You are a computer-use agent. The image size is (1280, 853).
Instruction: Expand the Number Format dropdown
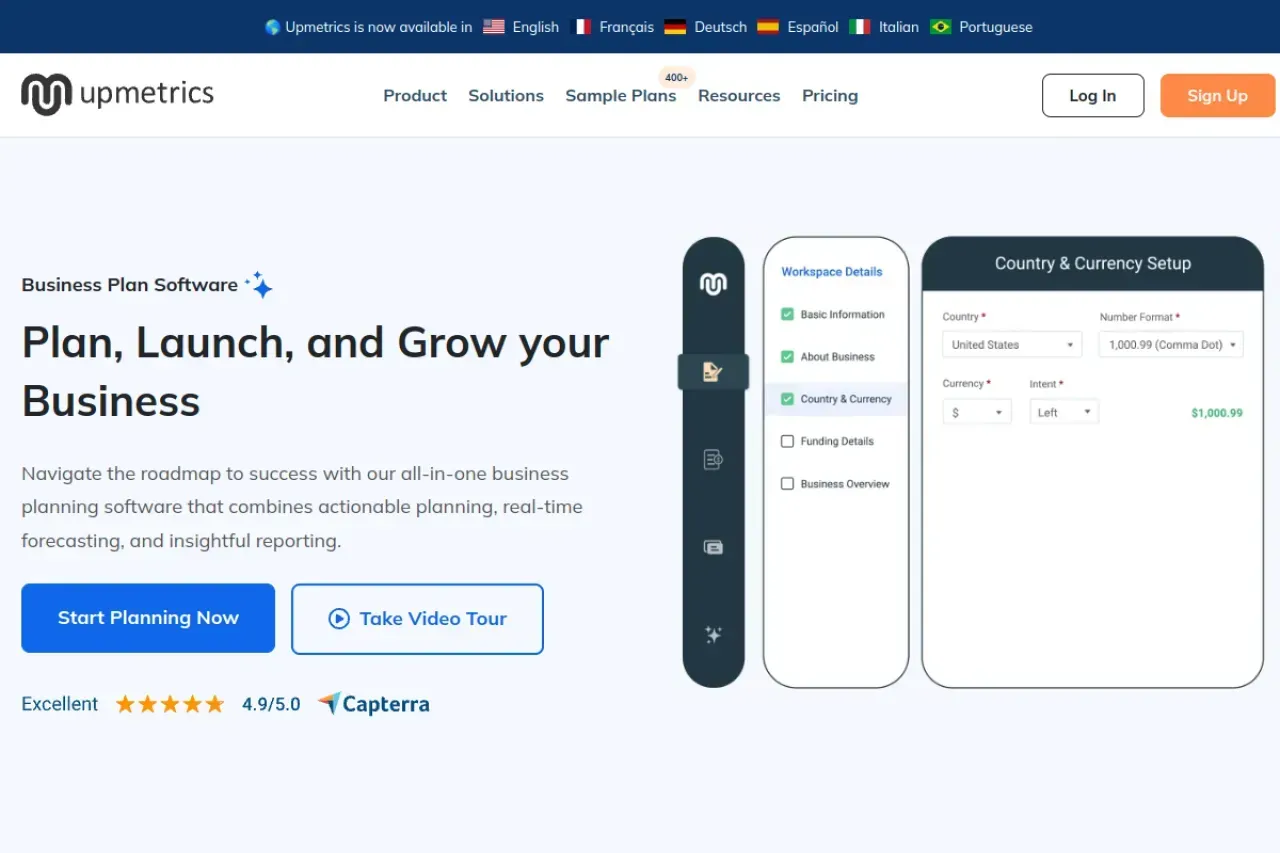pyautogui.click(x=1171, y=345)
